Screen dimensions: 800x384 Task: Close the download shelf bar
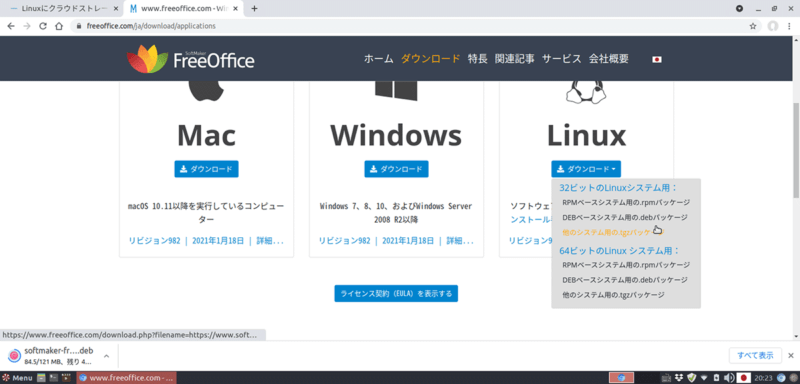click(791, 355)
